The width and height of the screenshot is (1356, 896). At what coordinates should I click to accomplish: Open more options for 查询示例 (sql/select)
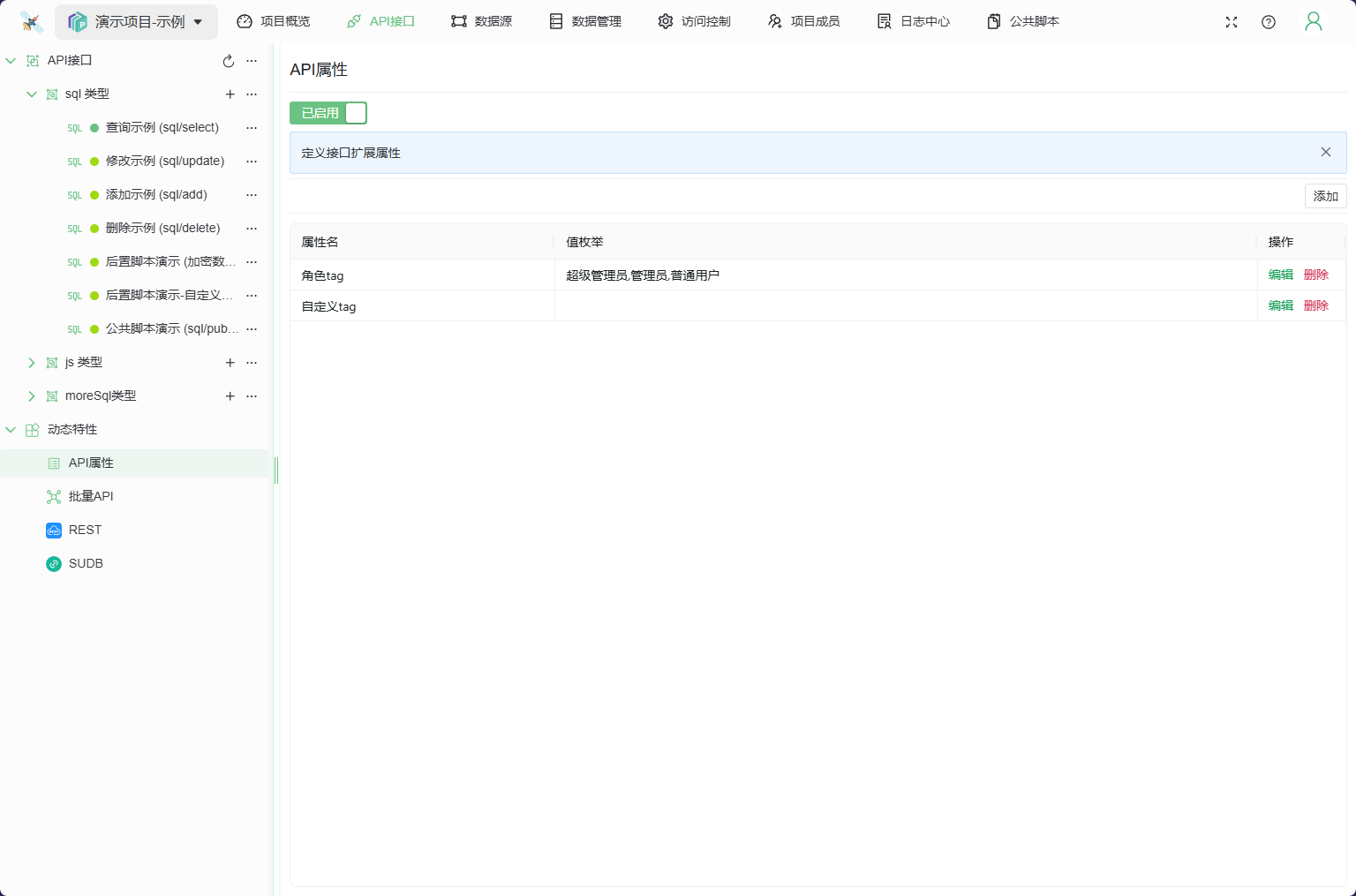tap(252, 128)
